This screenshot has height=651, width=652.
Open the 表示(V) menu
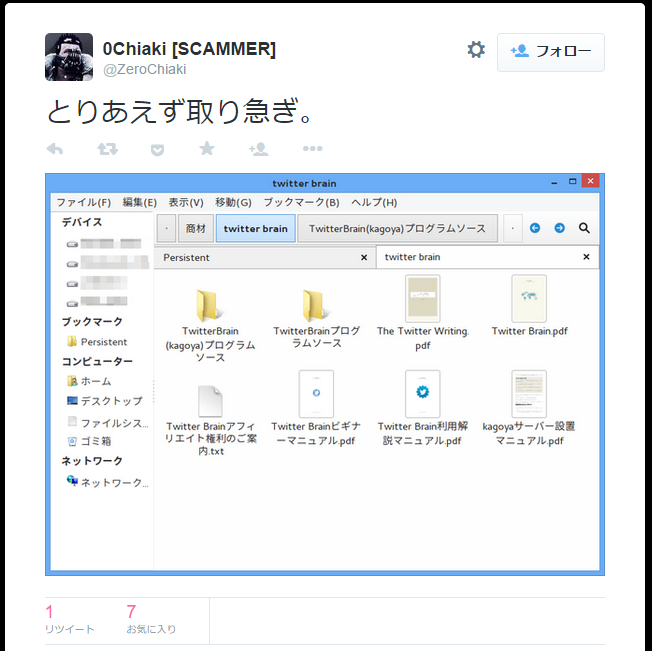(186, 202)
